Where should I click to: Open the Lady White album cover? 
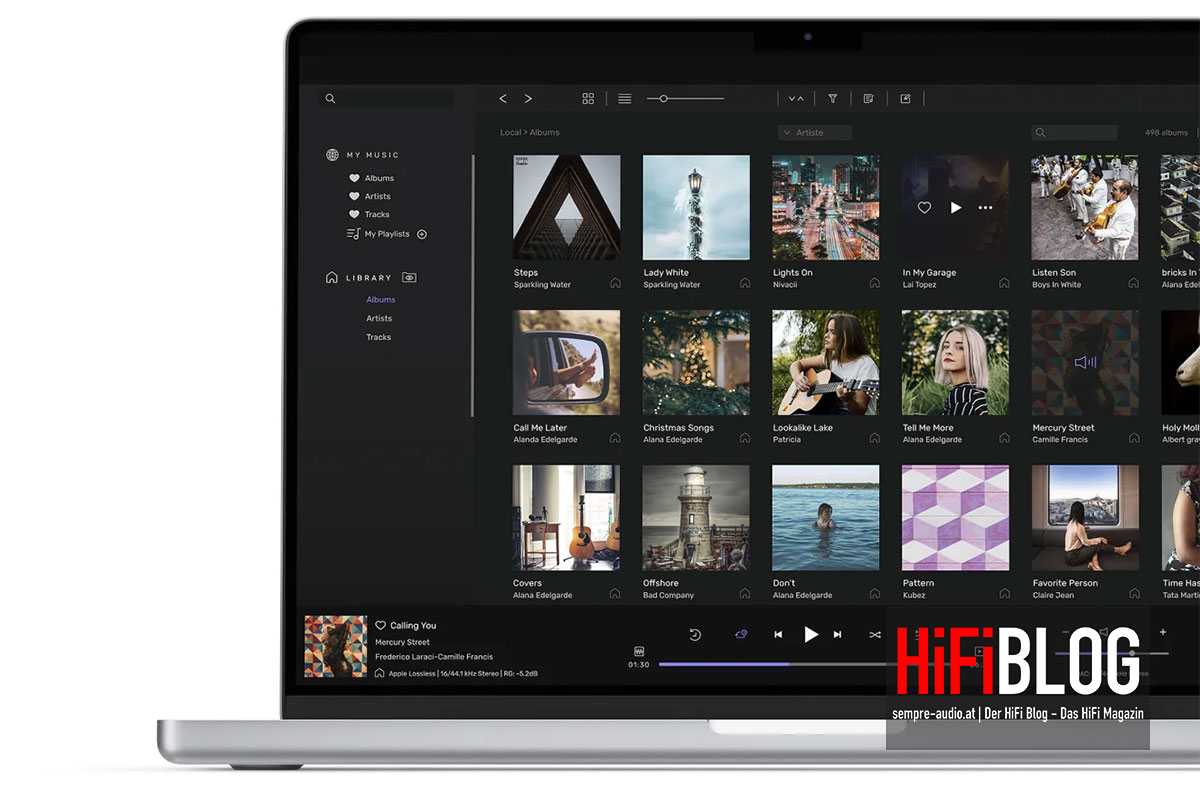point(696,208)
